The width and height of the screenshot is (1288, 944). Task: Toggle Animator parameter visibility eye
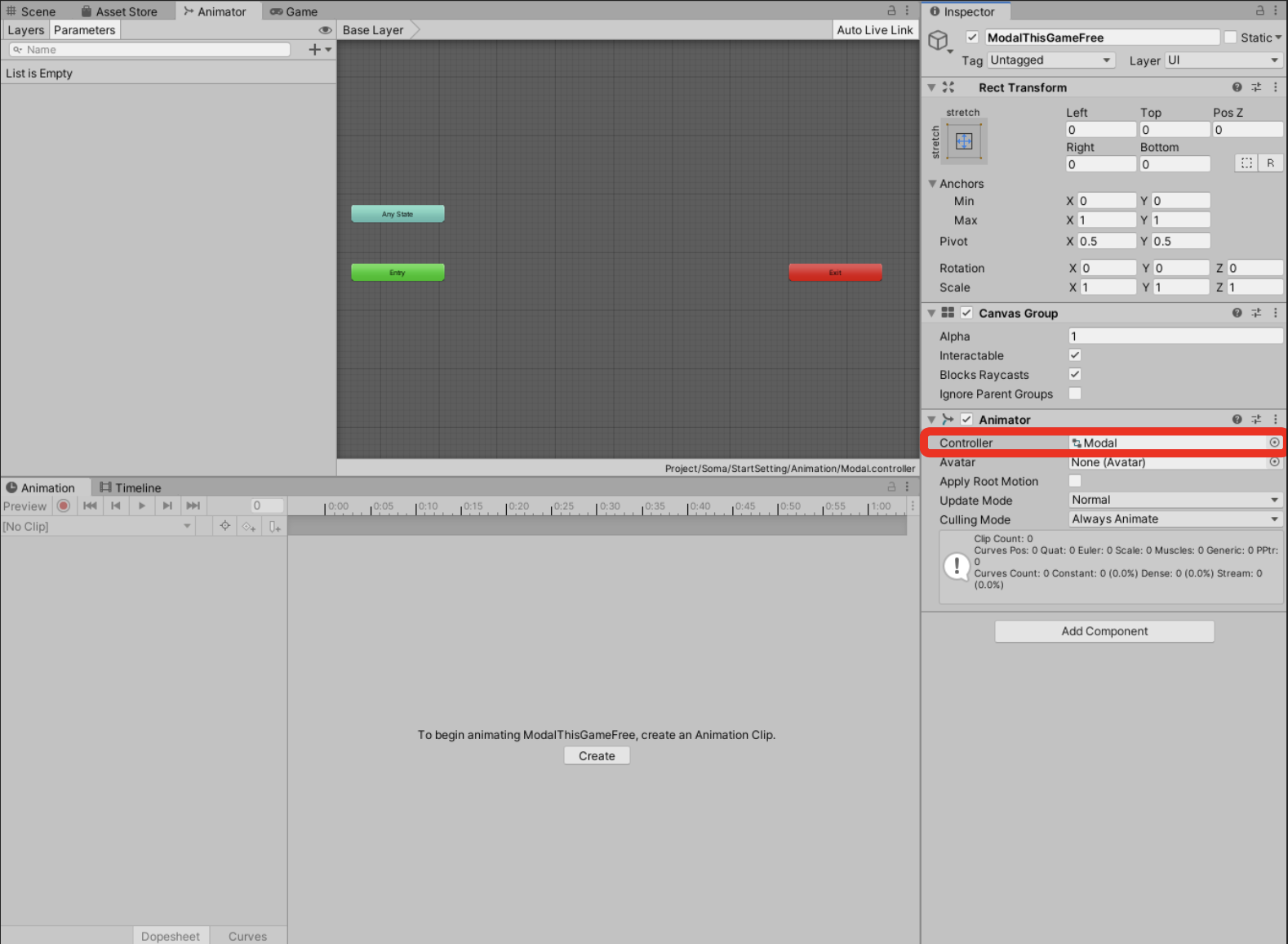325,30
